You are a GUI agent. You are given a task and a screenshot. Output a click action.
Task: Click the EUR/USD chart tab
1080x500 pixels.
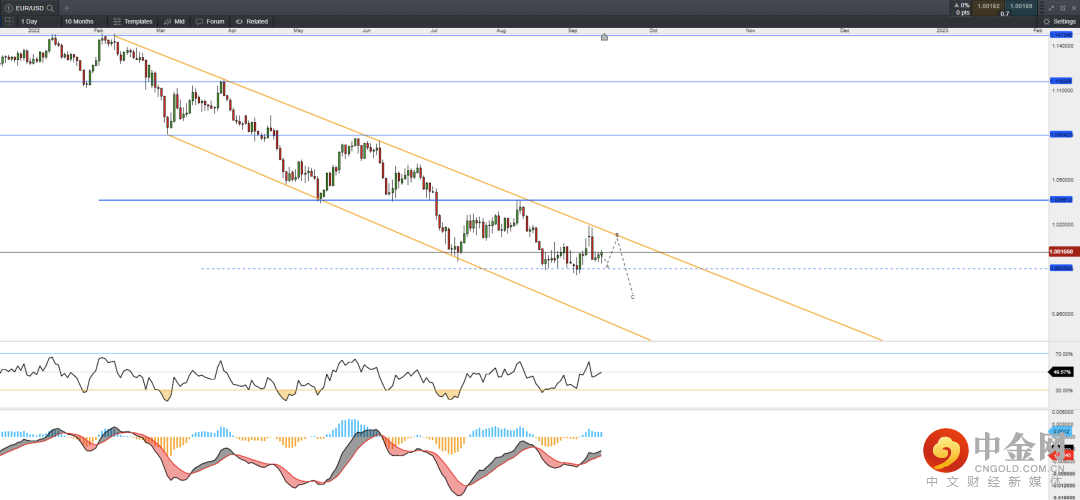29,8
